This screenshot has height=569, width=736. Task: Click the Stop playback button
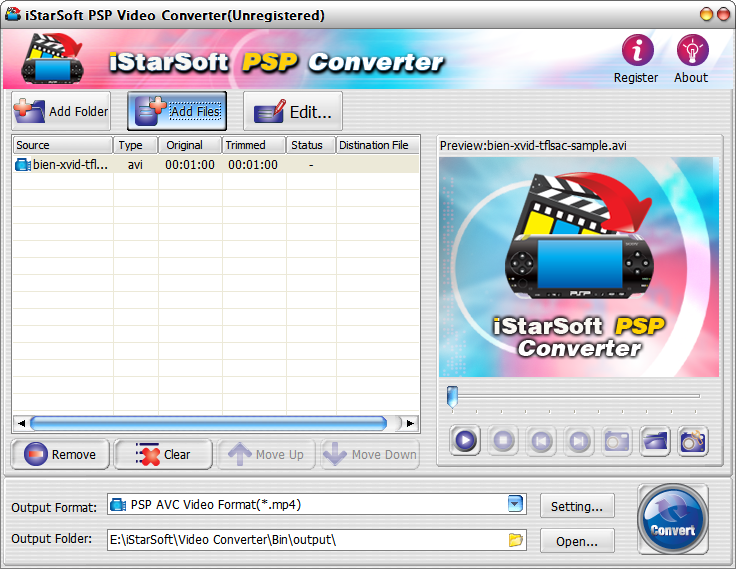pos(503,440)
